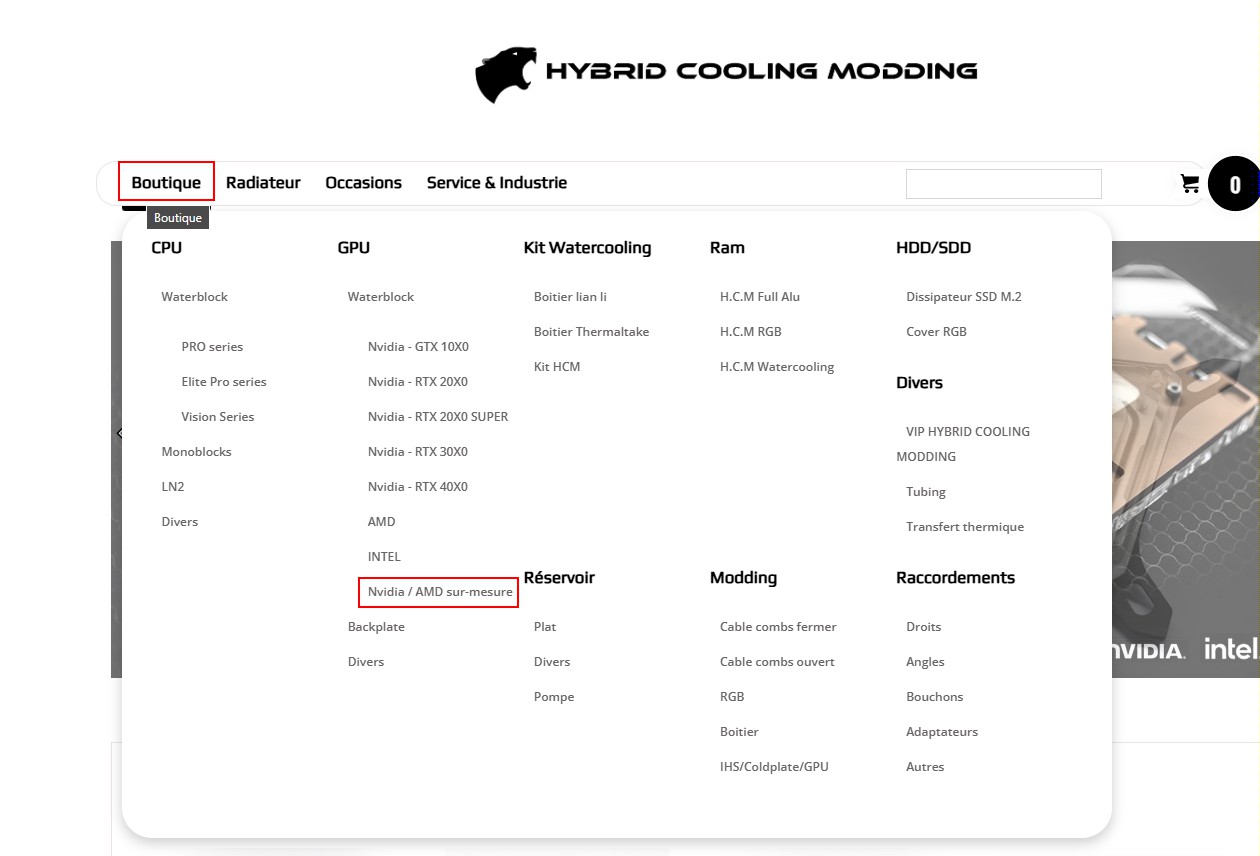Go to the Occasions page
Screen dimensions: 1260x856
pyautogui.click(x=363, y=183)
